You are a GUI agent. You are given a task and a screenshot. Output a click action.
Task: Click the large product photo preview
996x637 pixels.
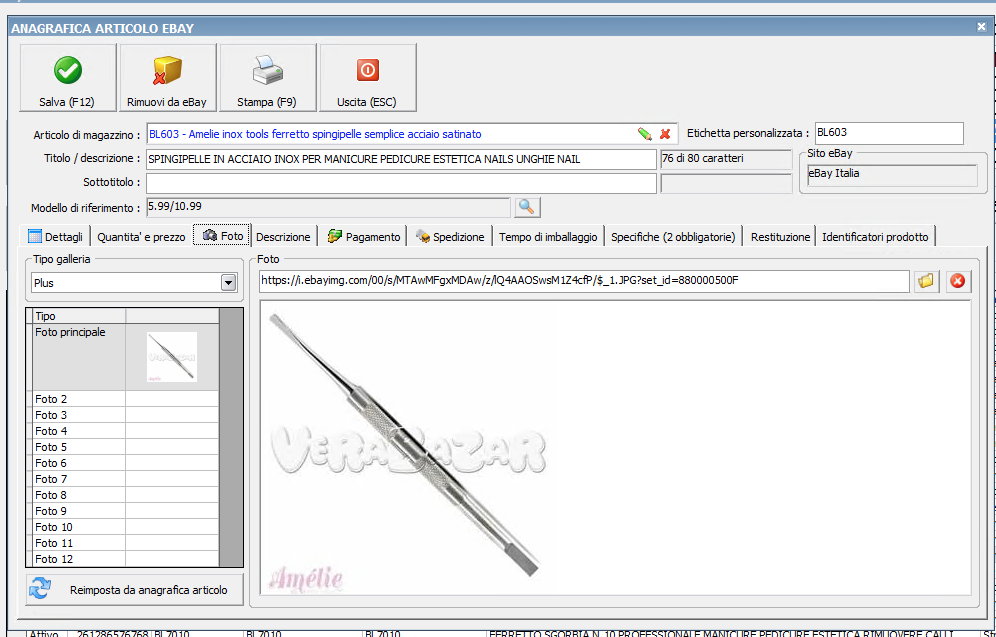(x=615, y=448)
